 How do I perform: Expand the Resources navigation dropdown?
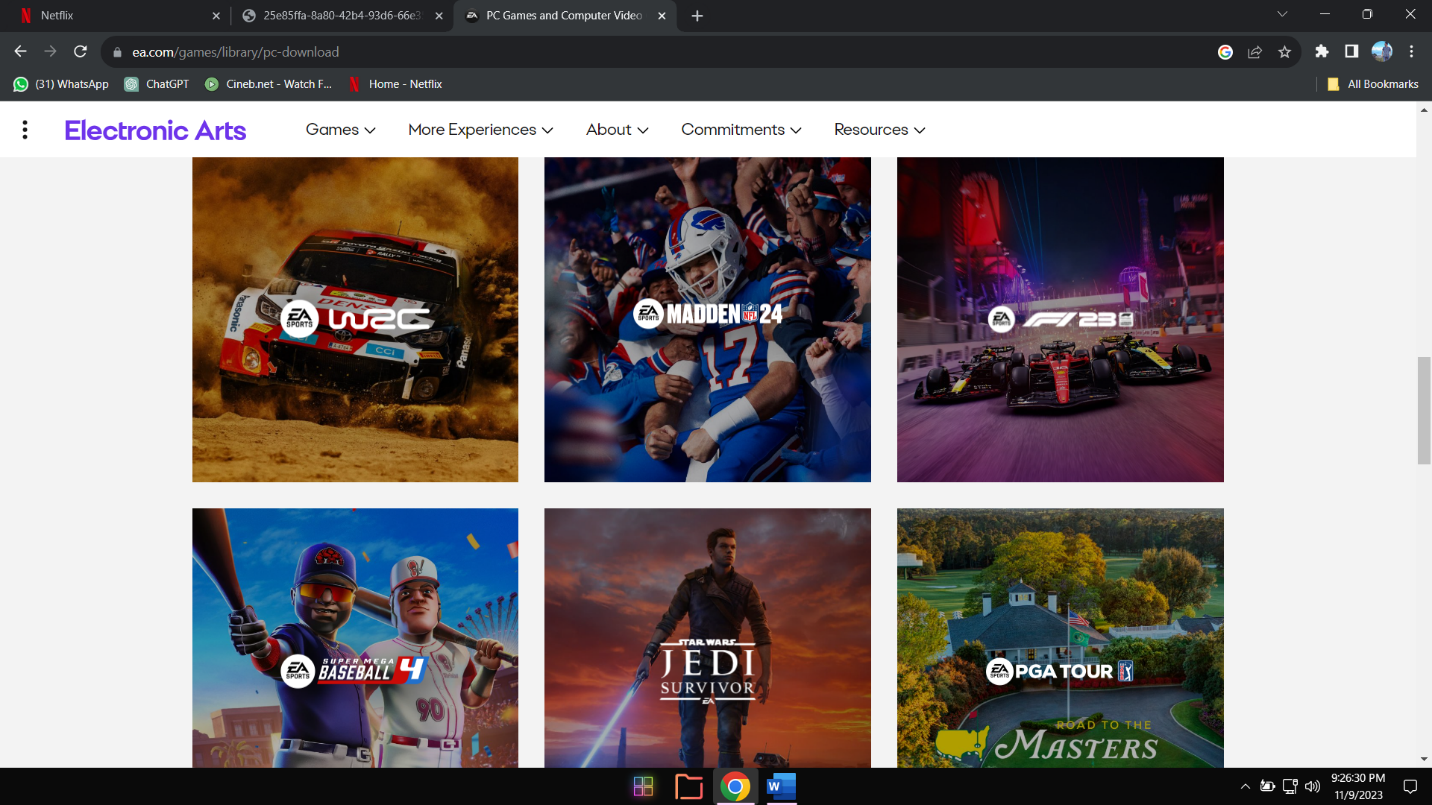pos(879,130)
